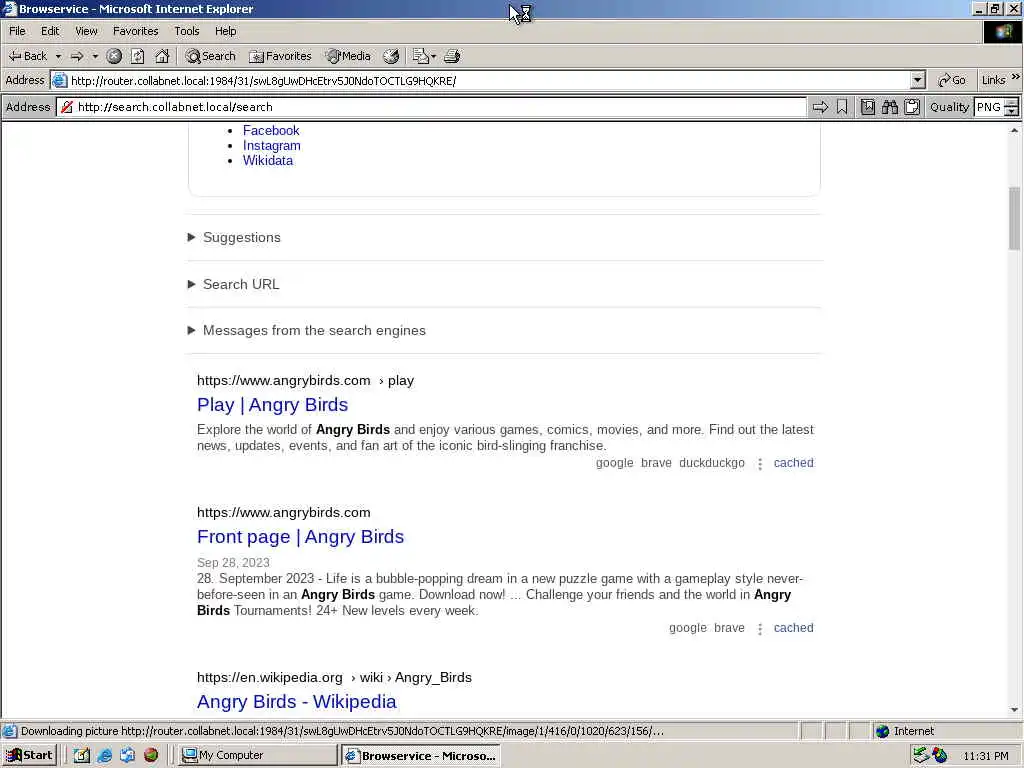Click duckduckgo engine label on Play result
1024x768 pixels.
pyautogui.click(x=712, y=463)
